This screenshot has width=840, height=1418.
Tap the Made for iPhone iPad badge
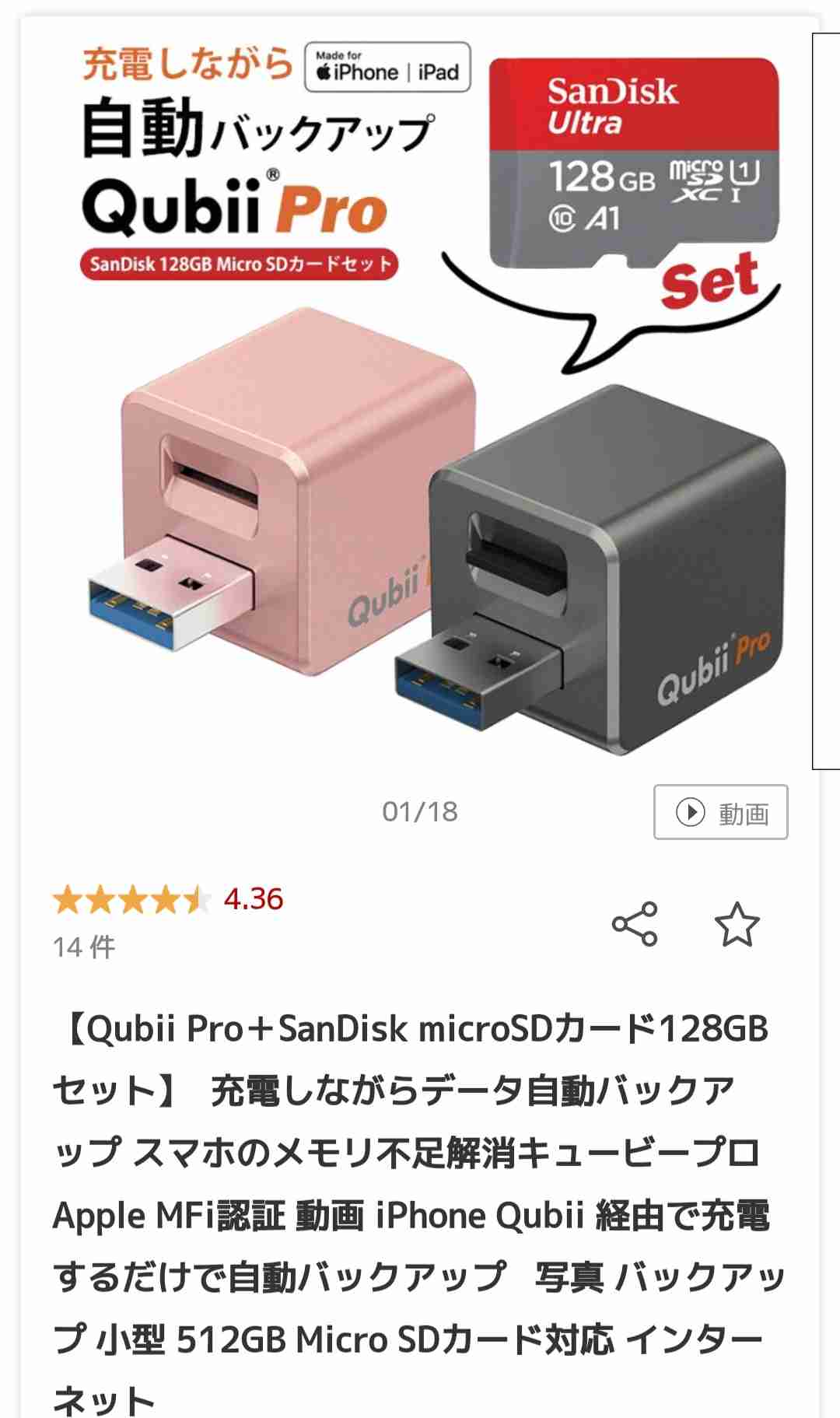(387, 68)
